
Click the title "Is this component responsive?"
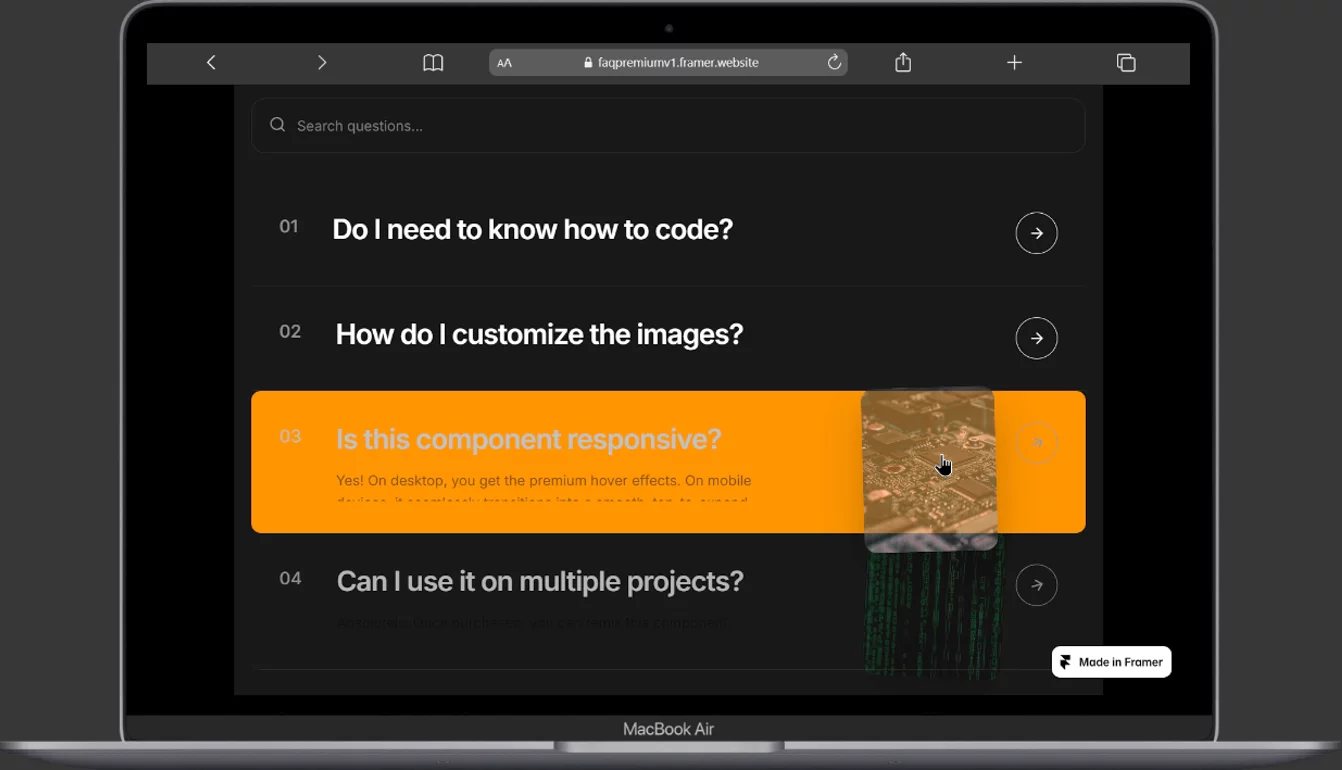(528, 439)
